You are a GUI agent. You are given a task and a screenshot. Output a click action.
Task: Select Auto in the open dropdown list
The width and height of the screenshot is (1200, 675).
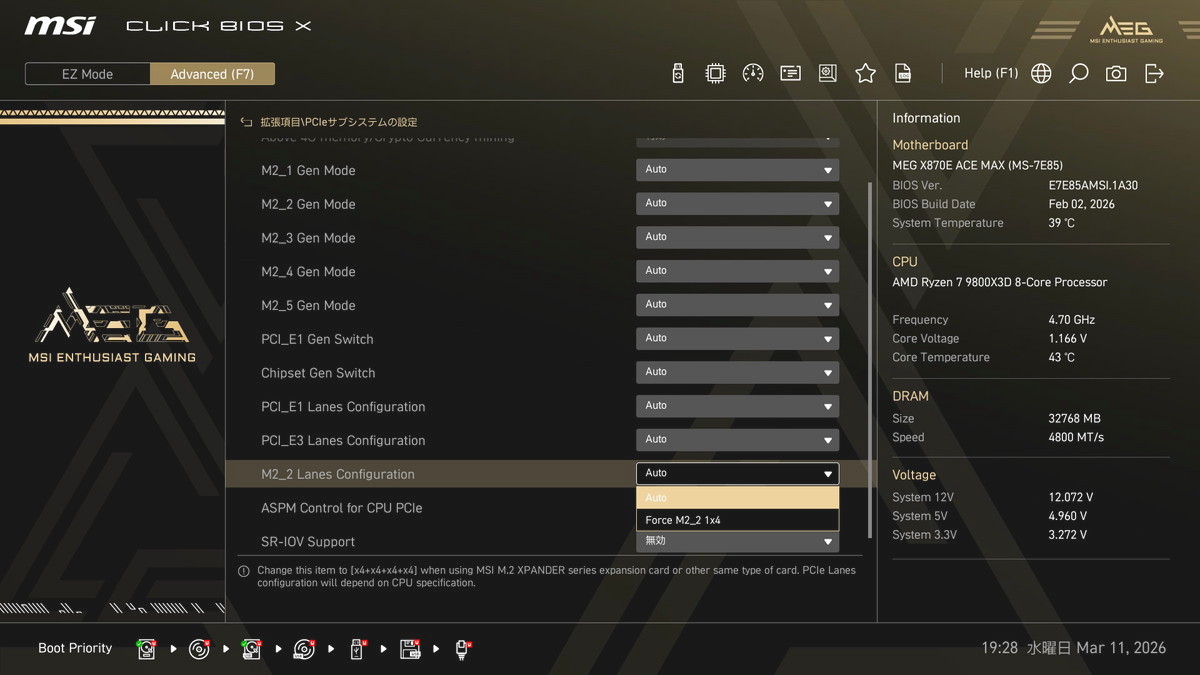coord(737,498)
